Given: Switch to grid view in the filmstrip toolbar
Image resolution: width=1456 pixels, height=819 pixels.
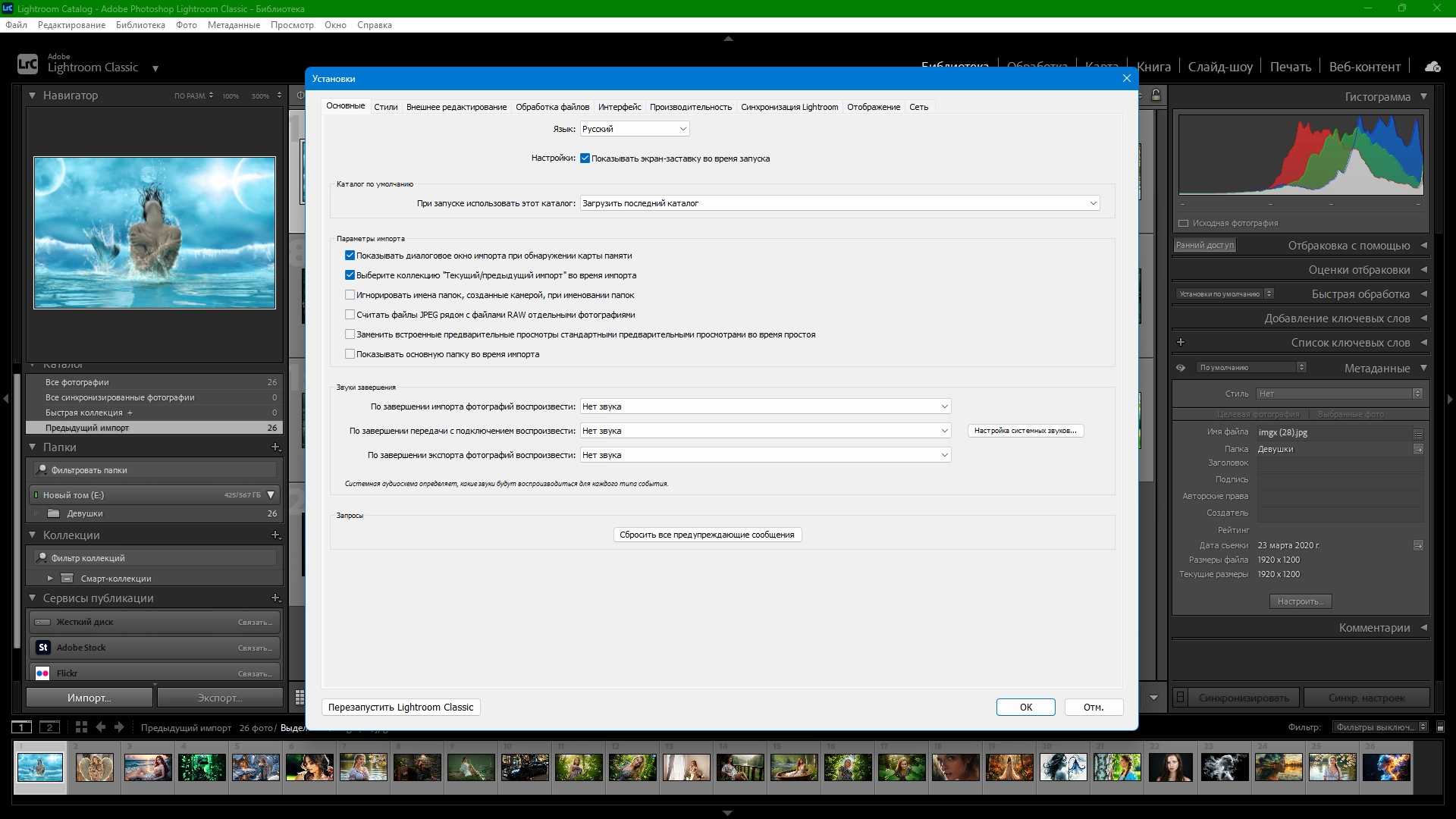Looking at the screenshot, I should point(80,726).
